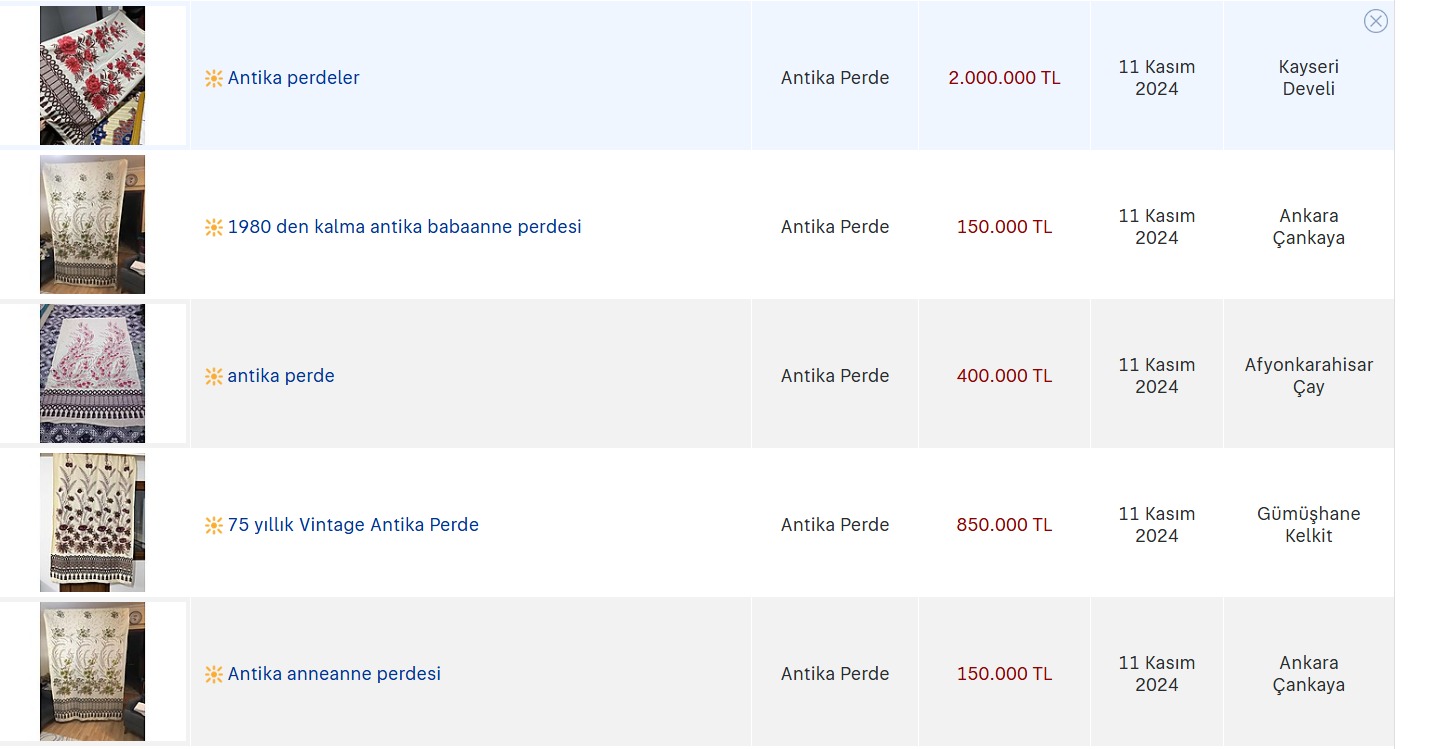Viewport: 1447px width, 749px height.
Task: Click the sun icon next to "1980 den kalma antika babaanne perdesi"
Action: point(213,227)
